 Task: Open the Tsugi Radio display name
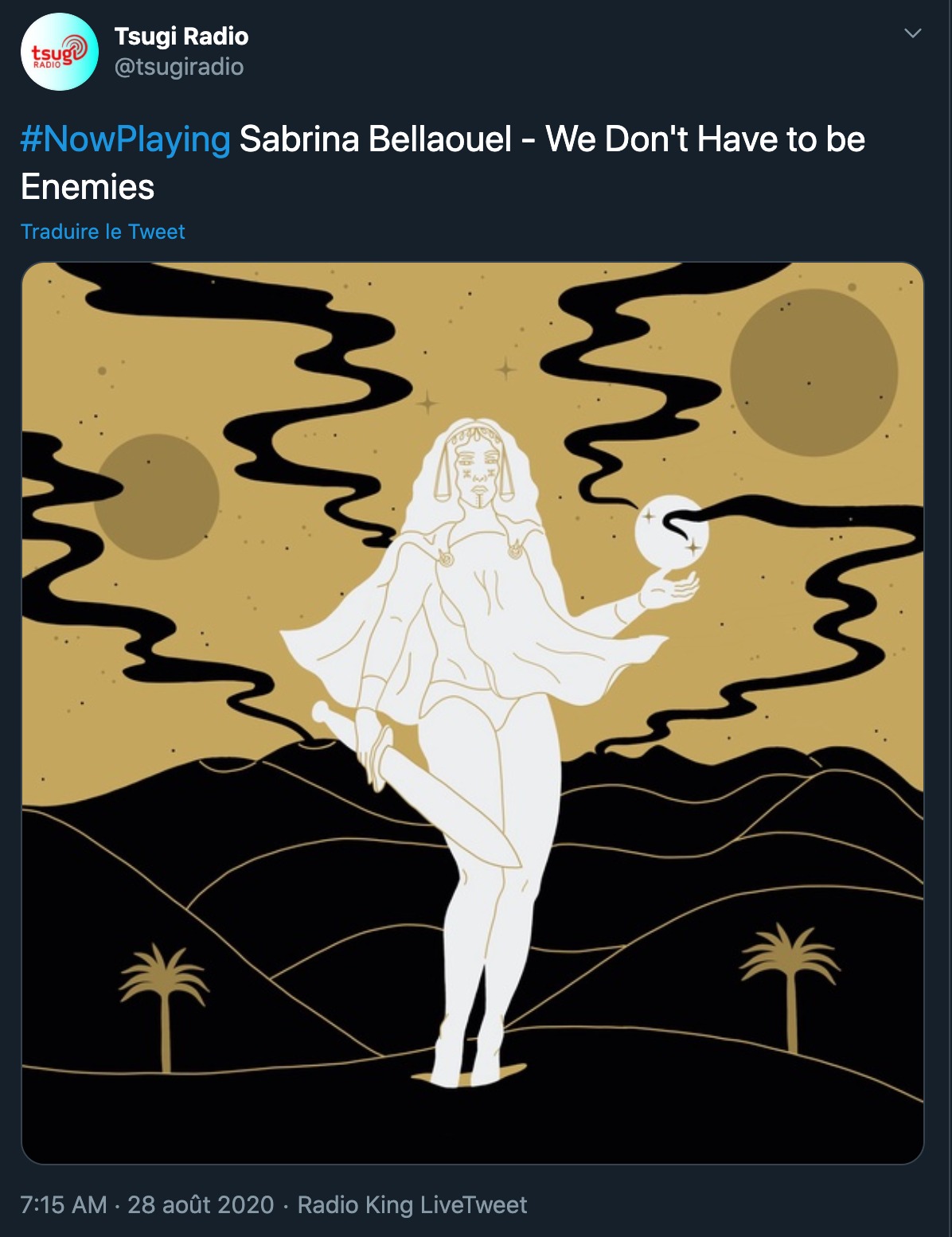click(x=181, y=37)
